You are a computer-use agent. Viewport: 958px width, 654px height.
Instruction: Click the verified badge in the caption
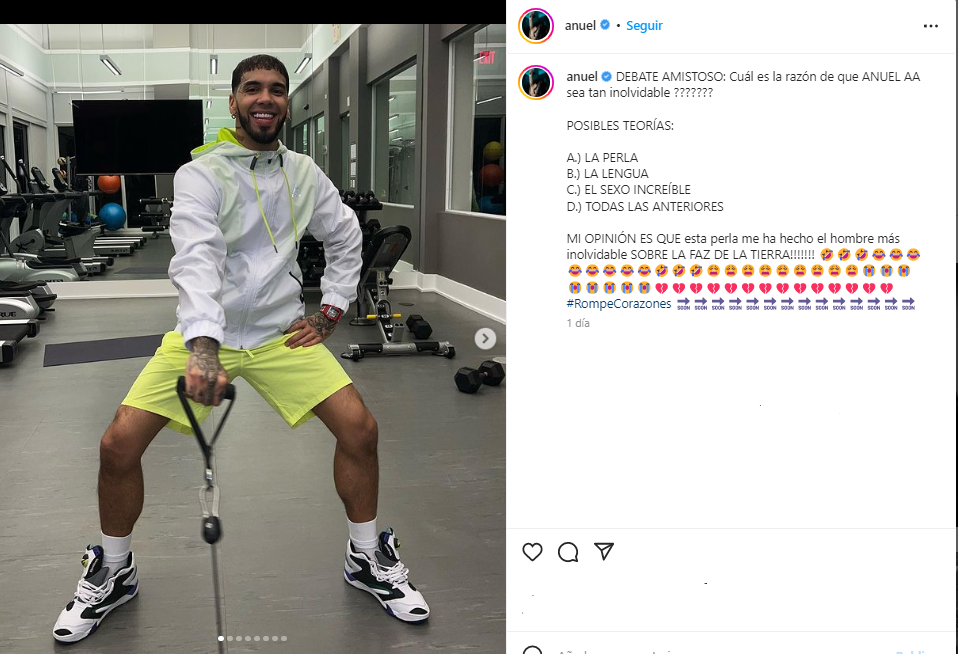(x=607, y=76)
